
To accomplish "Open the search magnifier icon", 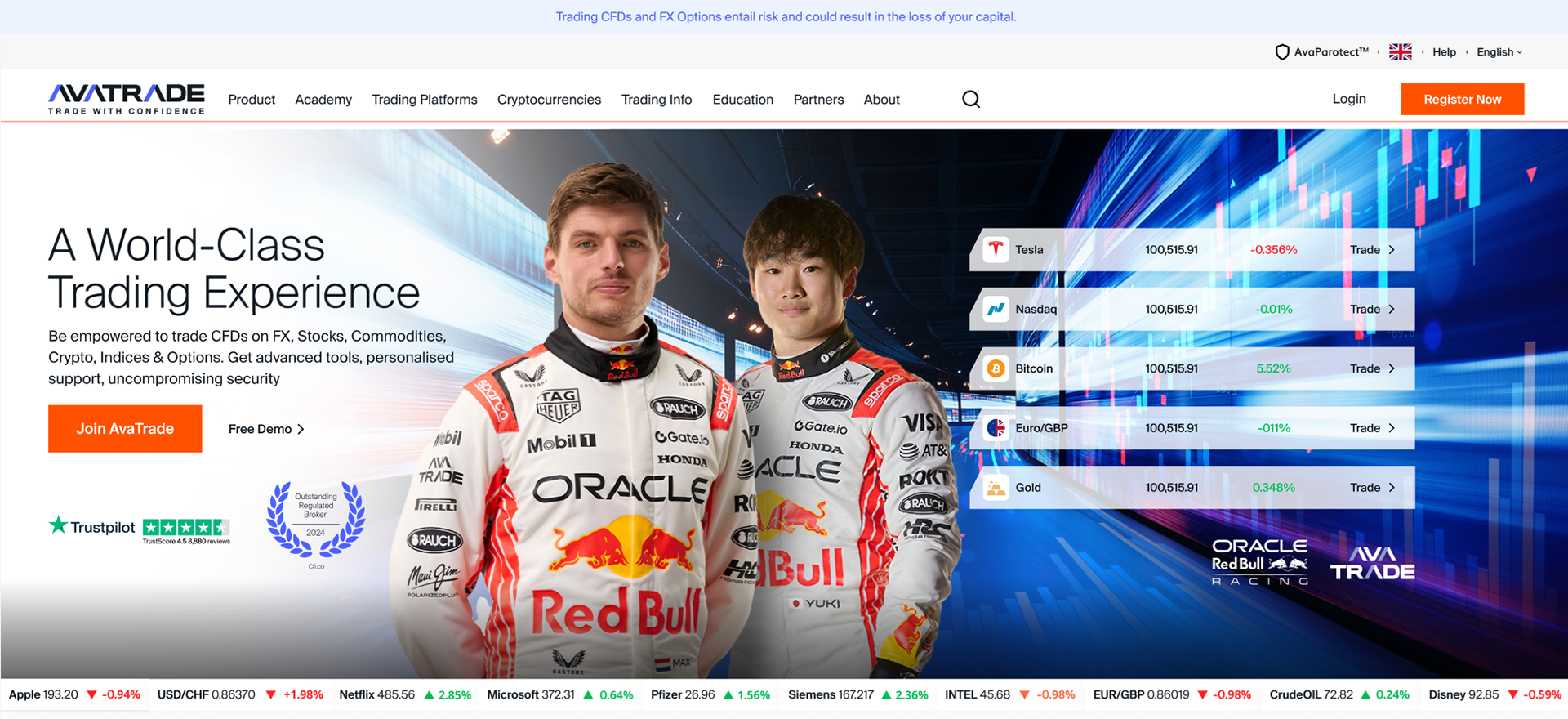I will [x=970, y=99].
